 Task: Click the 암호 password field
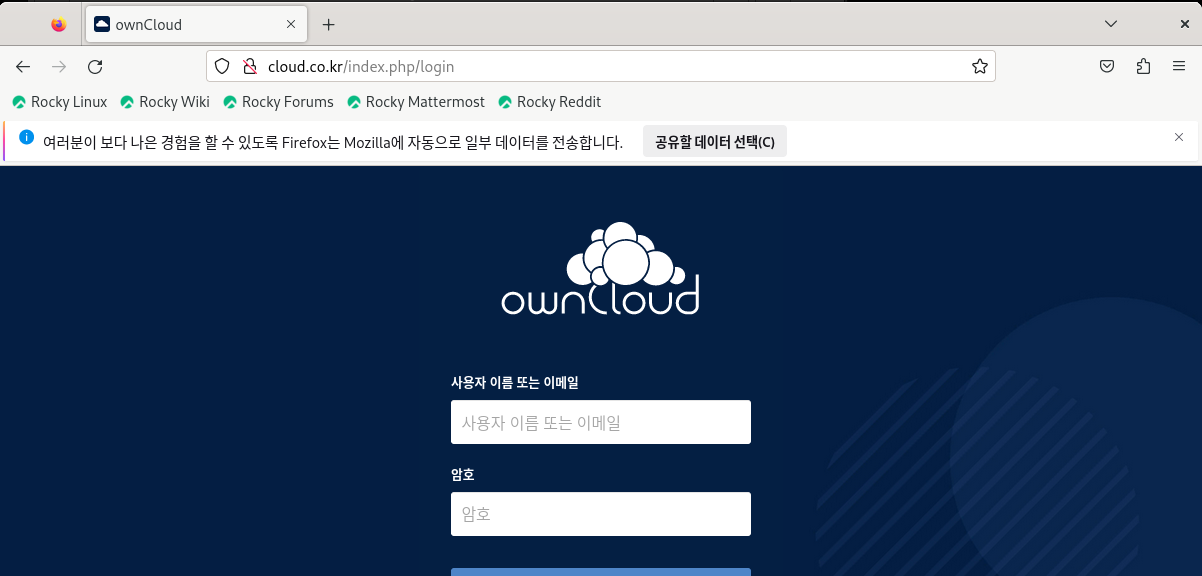(601, 514)
